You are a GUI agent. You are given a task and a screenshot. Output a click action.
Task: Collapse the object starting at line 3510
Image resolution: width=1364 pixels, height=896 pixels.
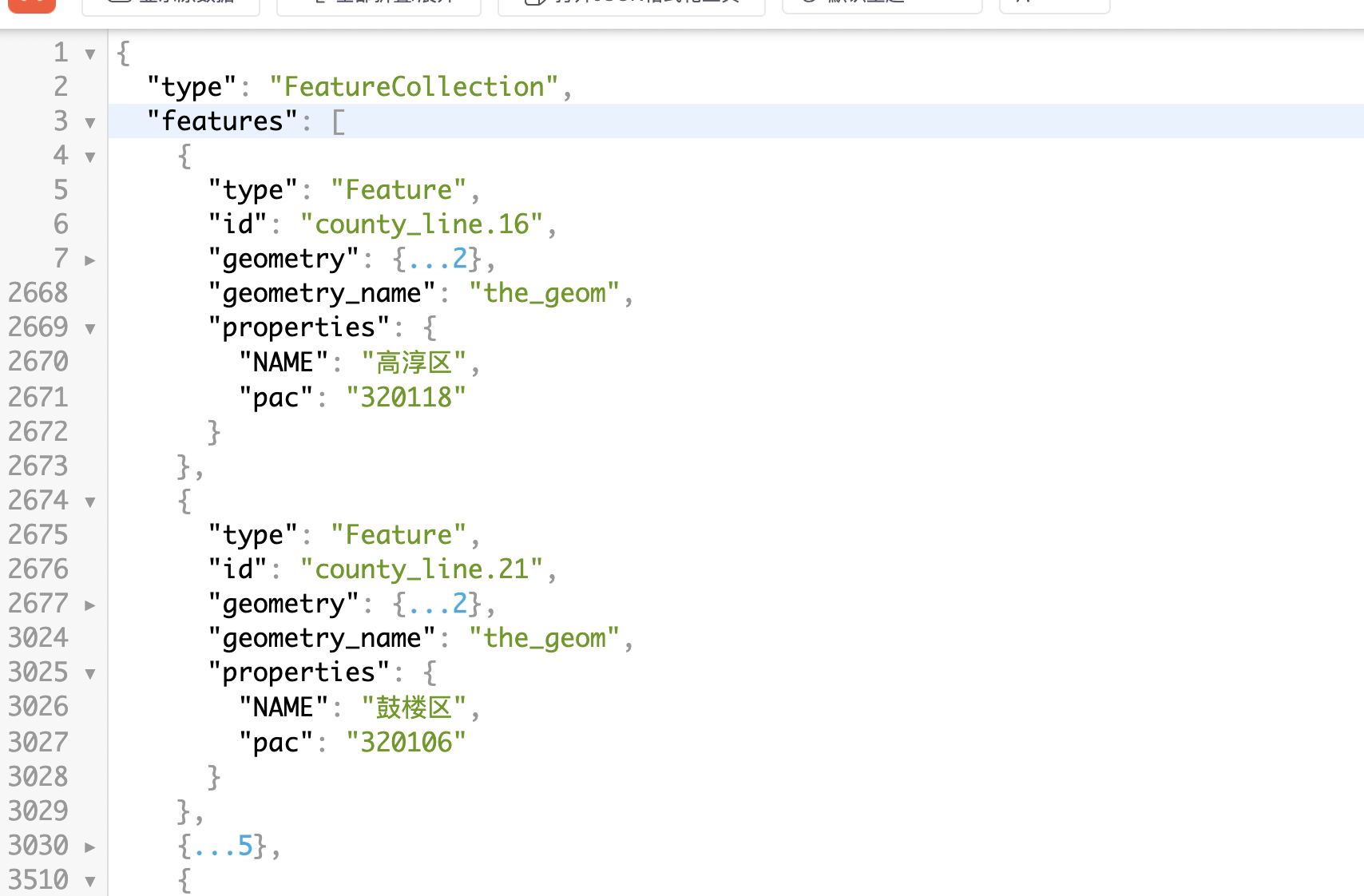tap(90, 882)
